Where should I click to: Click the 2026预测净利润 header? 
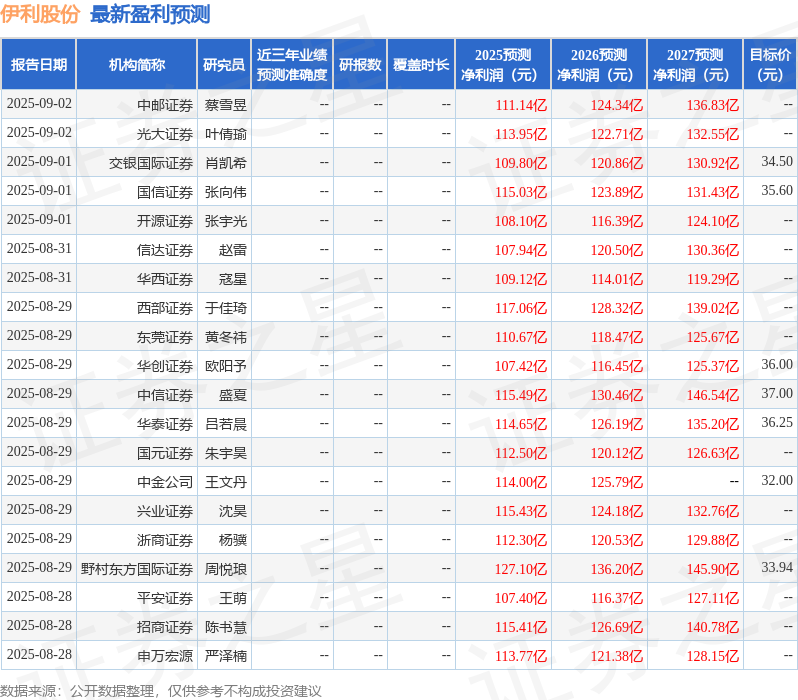(x=599, y=65)
